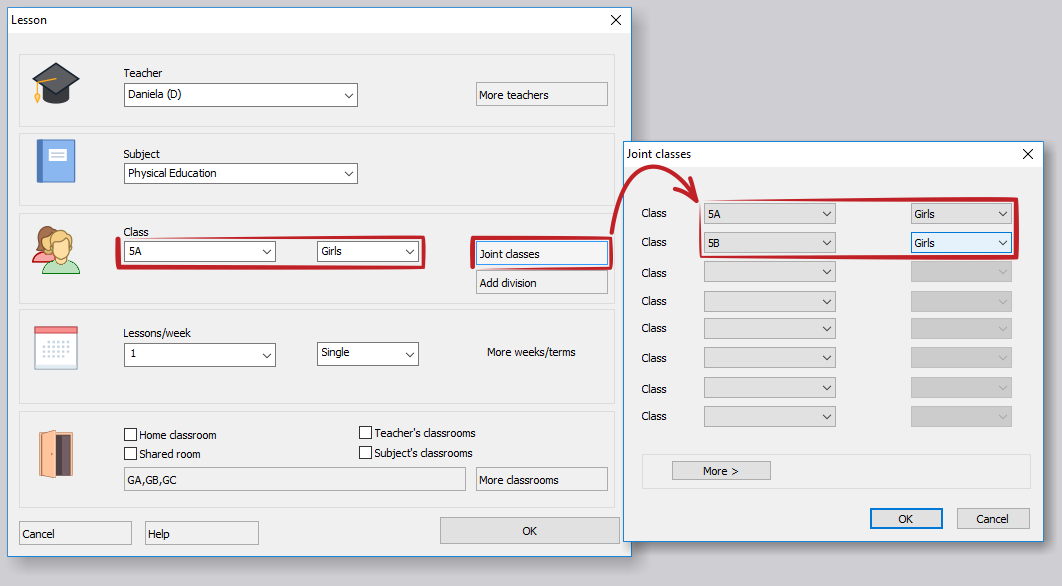This screenshot has width=1062, height=586.
Task: Close the Joint classes dialog window
Action: tap(1028, 154)
